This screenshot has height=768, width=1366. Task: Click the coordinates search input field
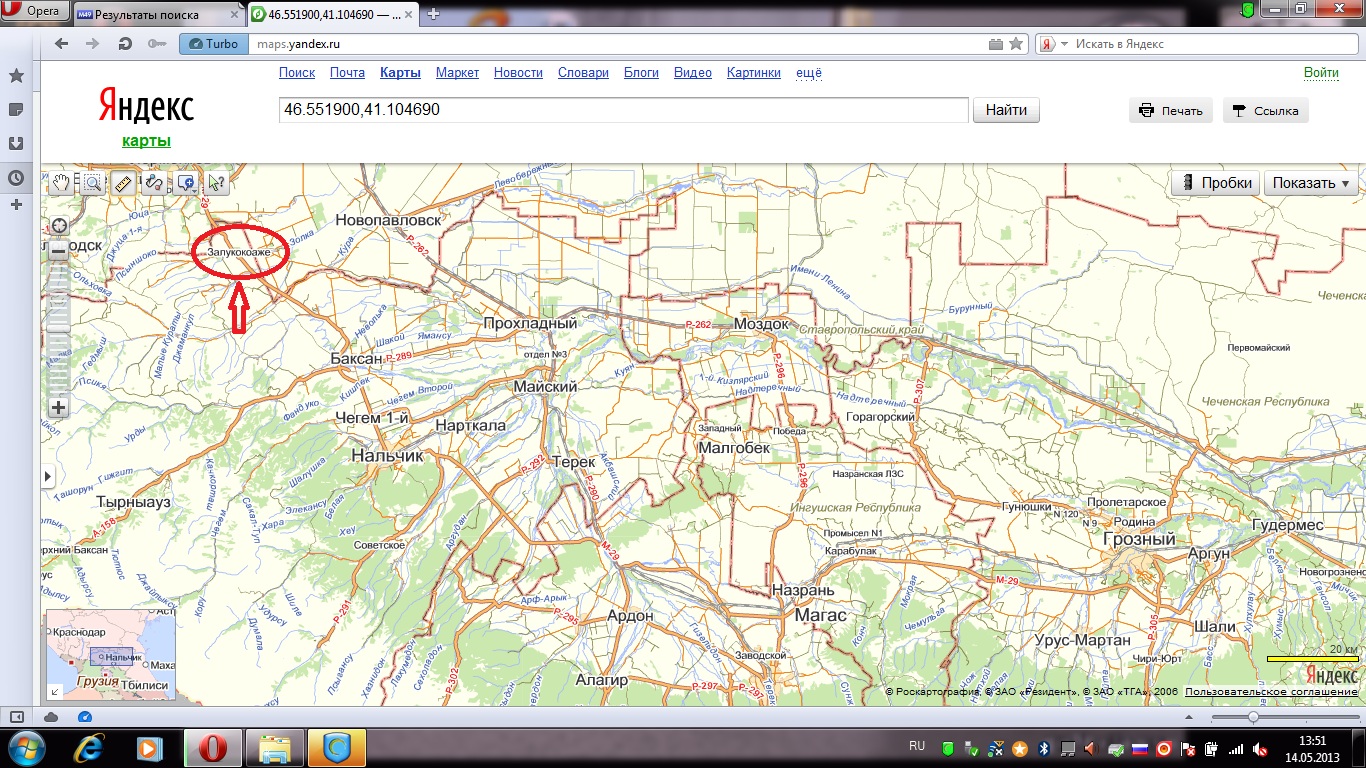(x=623, y=110)
